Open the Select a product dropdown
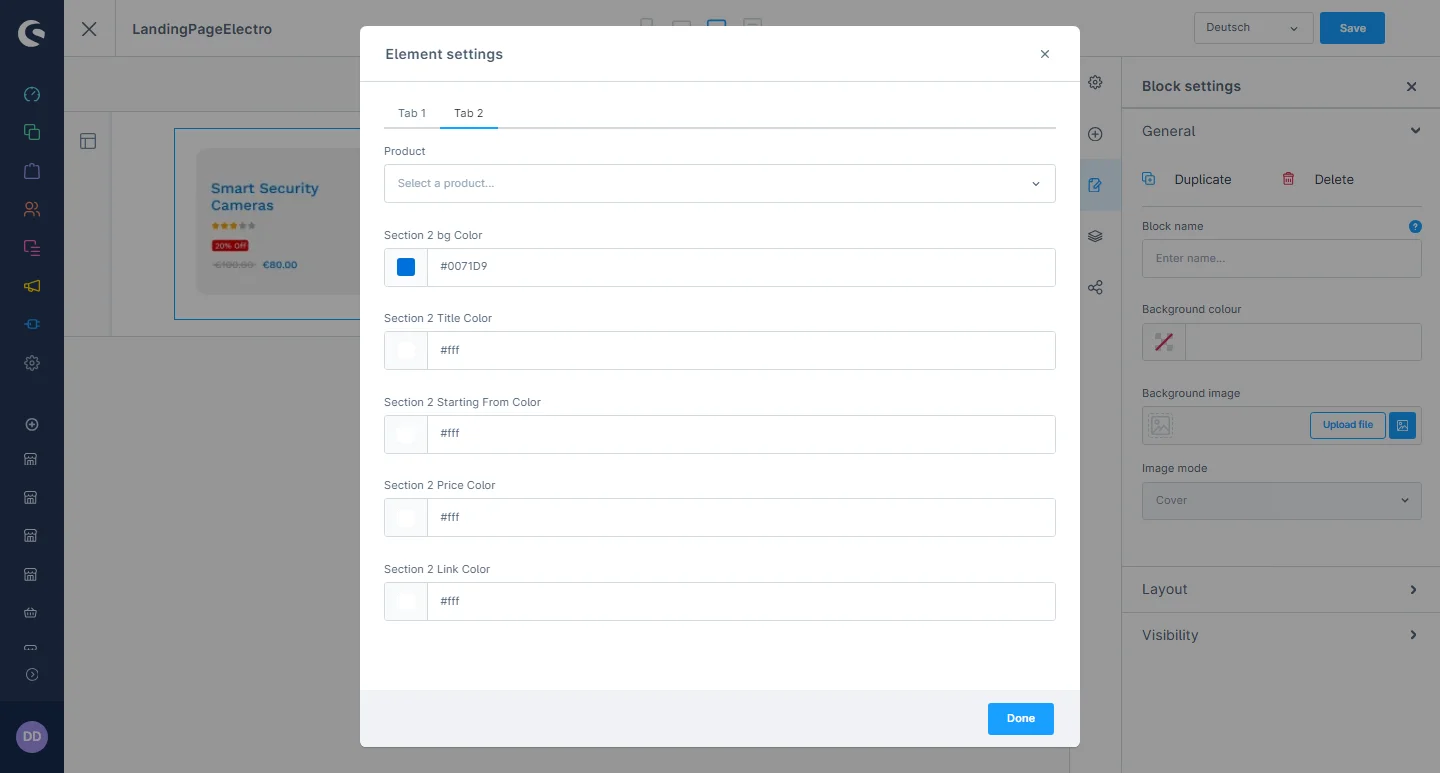This screenshot has width=1440, height=773. tap(719, 184)
